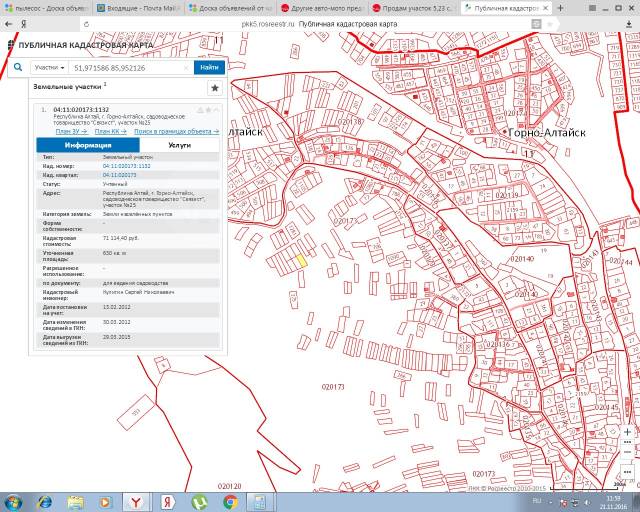Open the red Я Yandex taskbar icon
The image size is (640, 512).
click(x=167, y=503)
